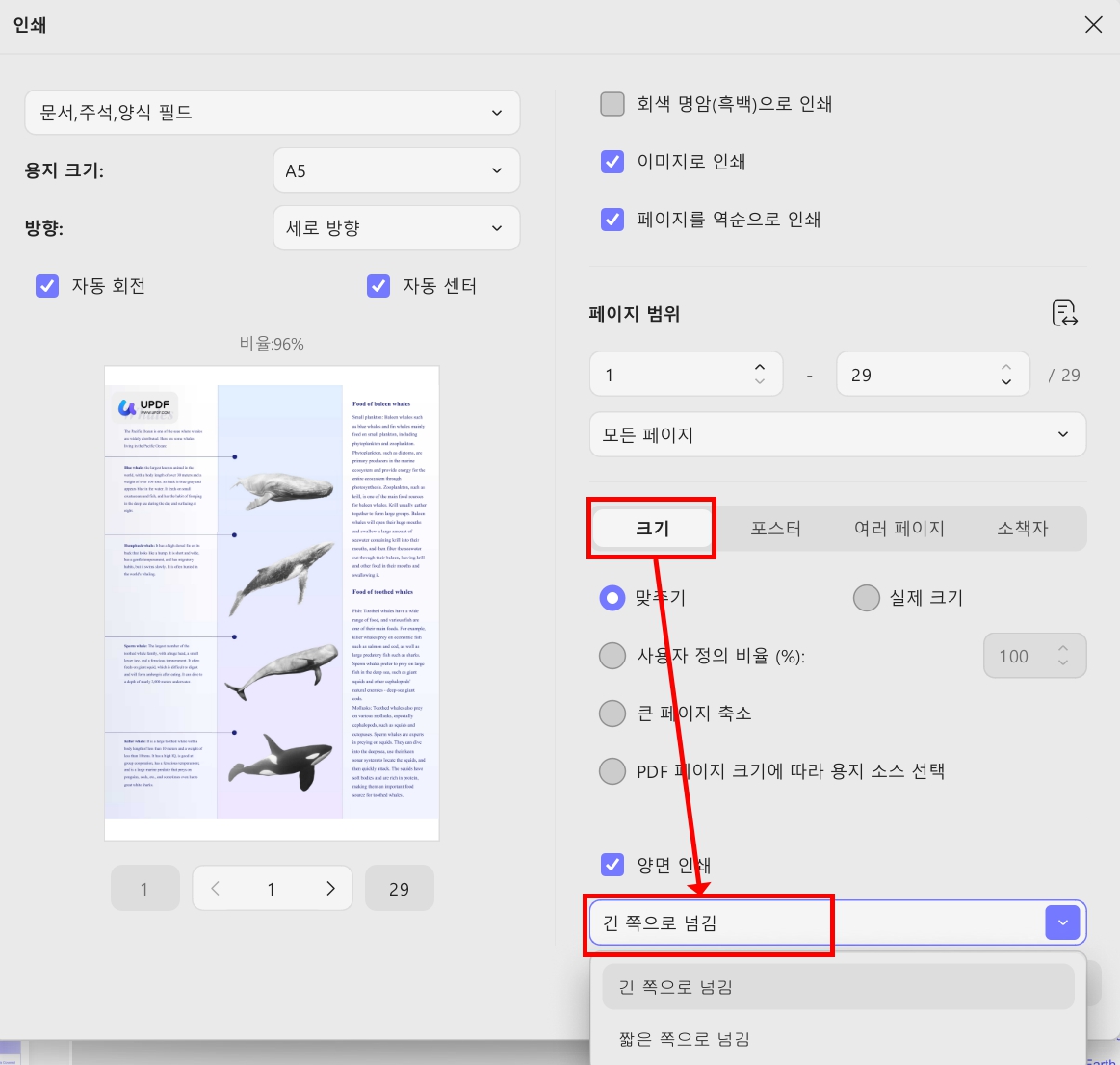Uncheck 이미지로 인쇄 checkbox
This screenshot has height=1065, width=1120.
[x=612, y=162]
